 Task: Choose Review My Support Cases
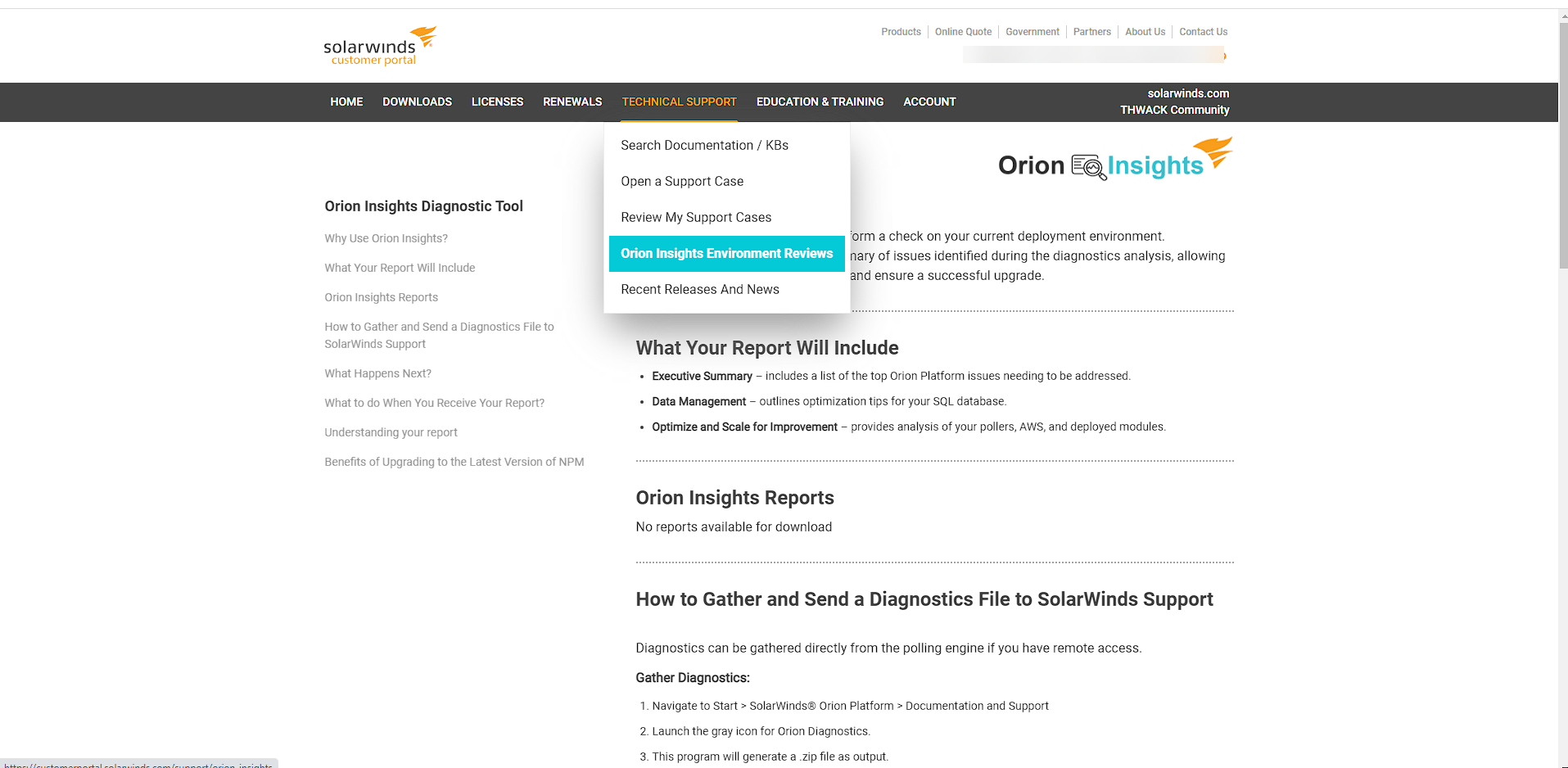pos(727,217)
